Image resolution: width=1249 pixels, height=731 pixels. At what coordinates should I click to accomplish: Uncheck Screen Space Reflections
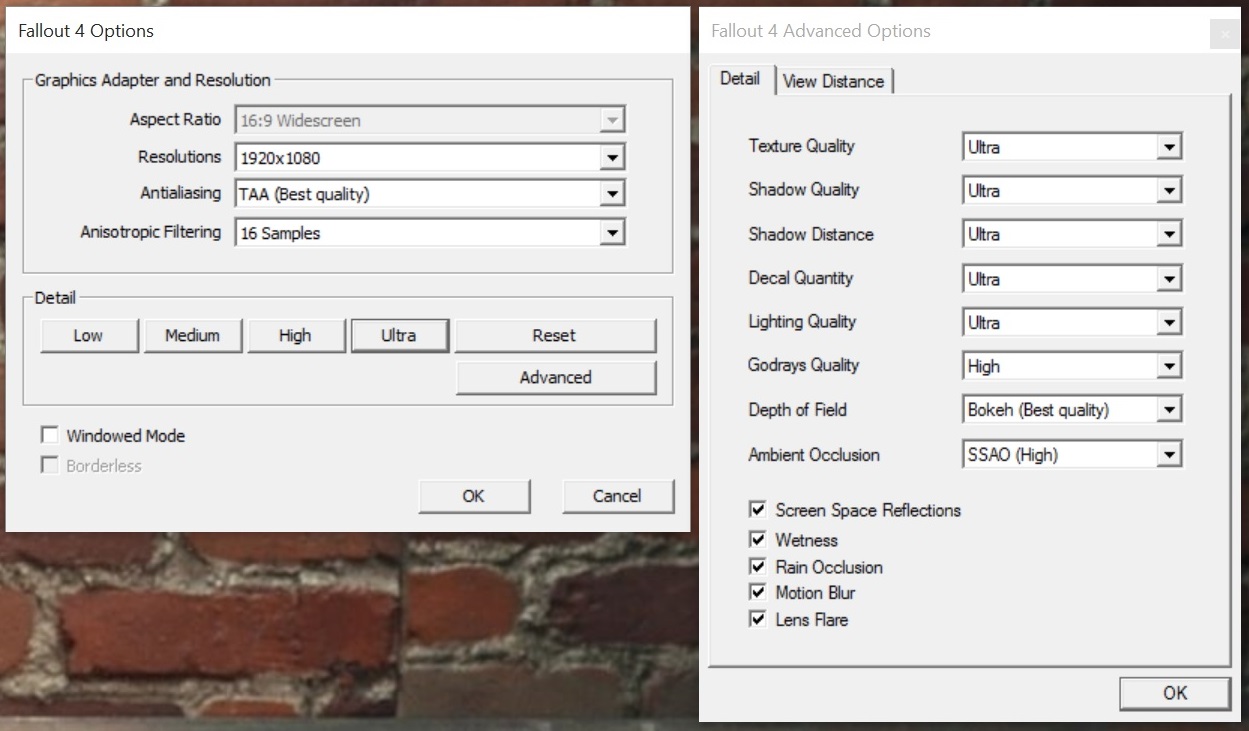pyautogui.click(x=757, y=510)
